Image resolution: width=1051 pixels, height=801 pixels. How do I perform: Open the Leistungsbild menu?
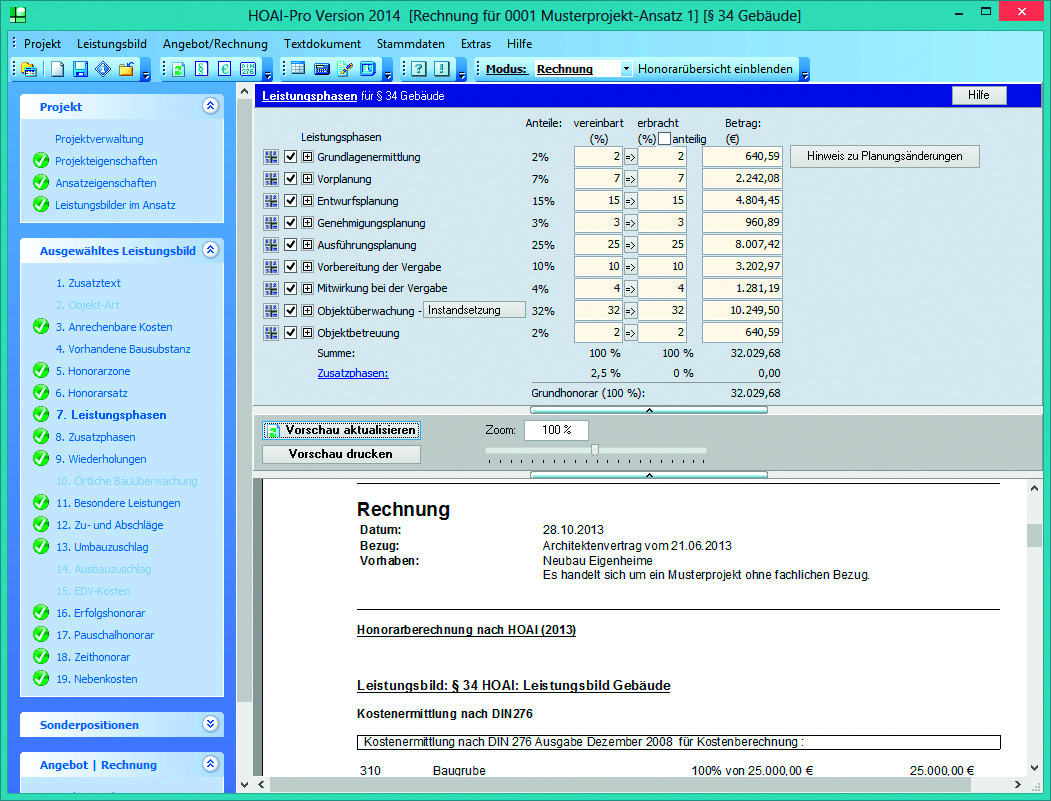tap(112, 44)
